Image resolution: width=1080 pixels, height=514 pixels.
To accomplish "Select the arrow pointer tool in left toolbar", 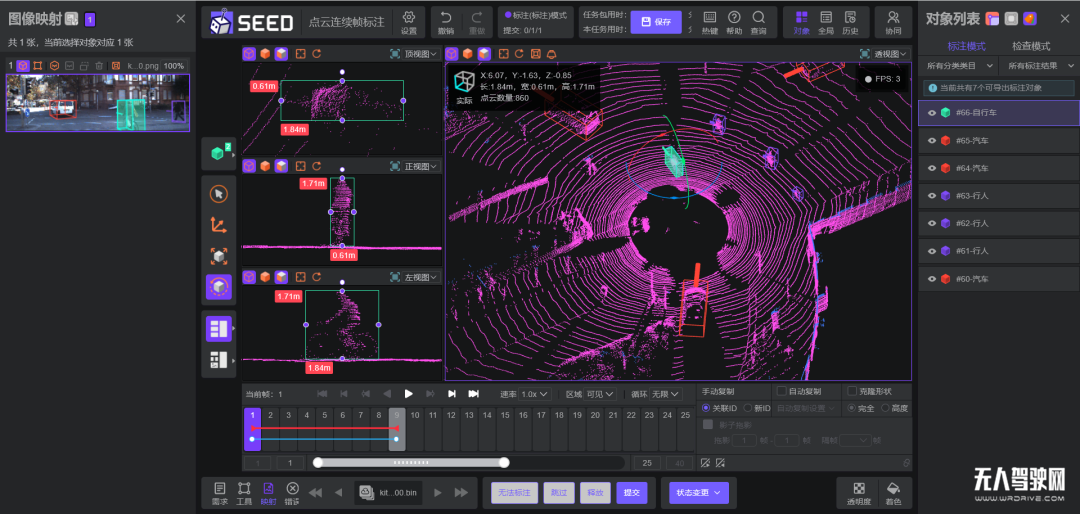I will click(218, 194).
